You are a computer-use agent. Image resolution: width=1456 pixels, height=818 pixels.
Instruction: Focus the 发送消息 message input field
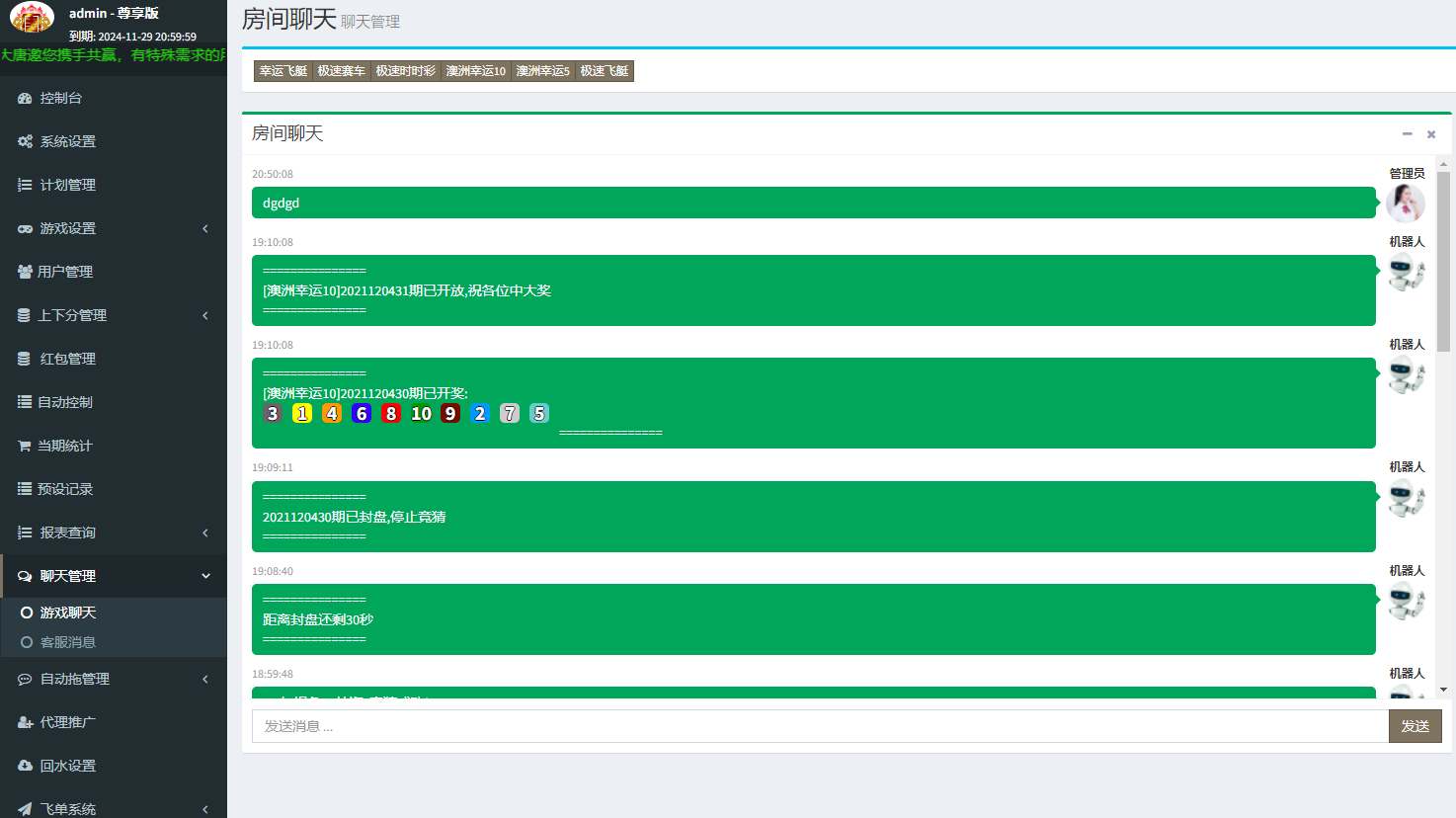[x=820, y=726]
